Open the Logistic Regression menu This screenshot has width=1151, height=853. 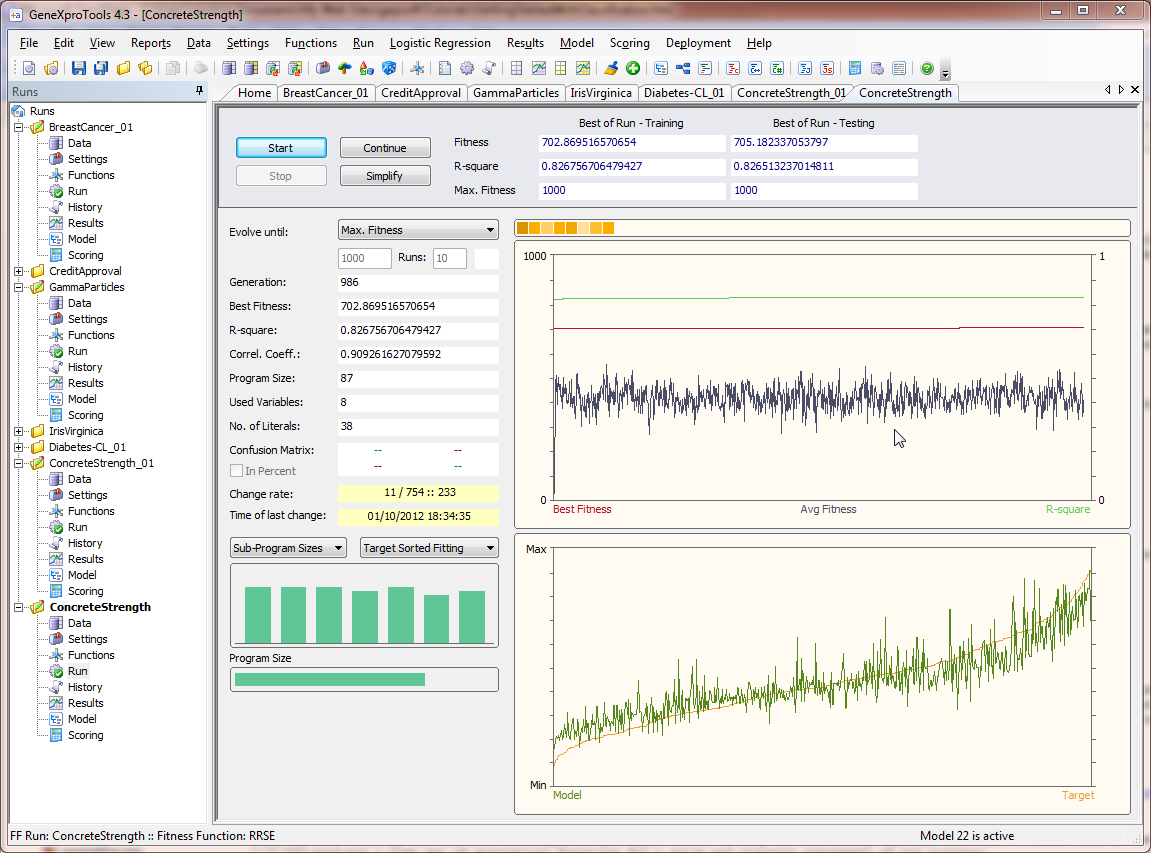click(x=440, y=43)
